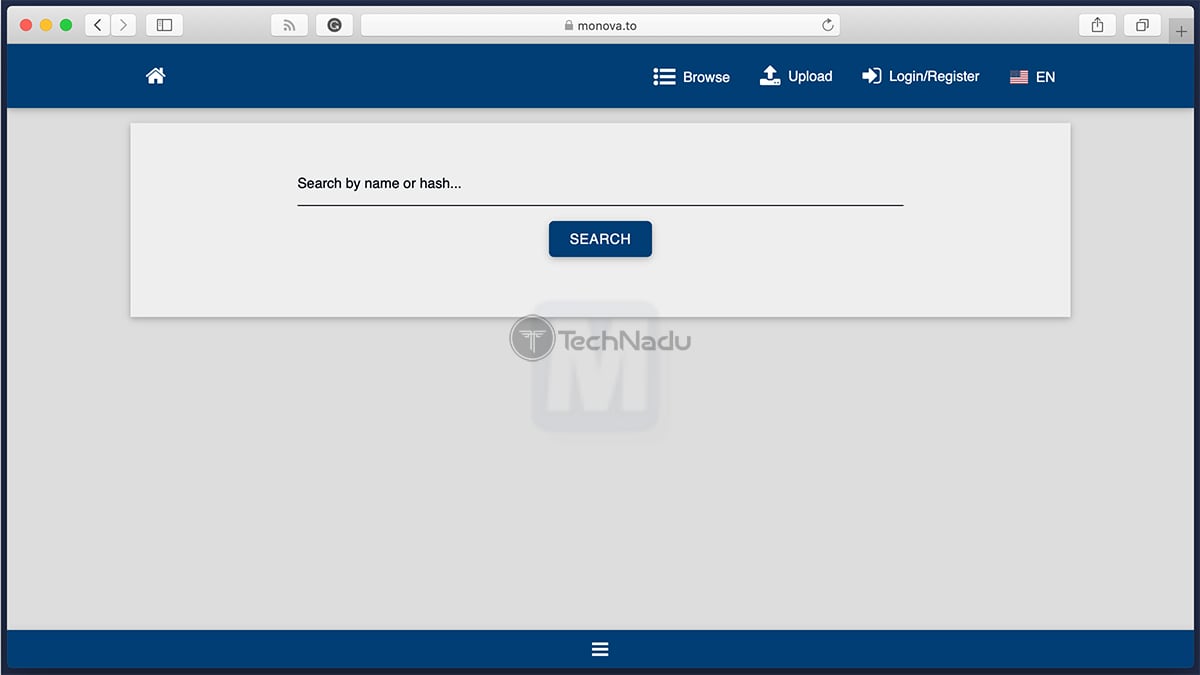Change language with the EN flag
Screen dimensions: 1200x675
click(x=1032, y=77)
